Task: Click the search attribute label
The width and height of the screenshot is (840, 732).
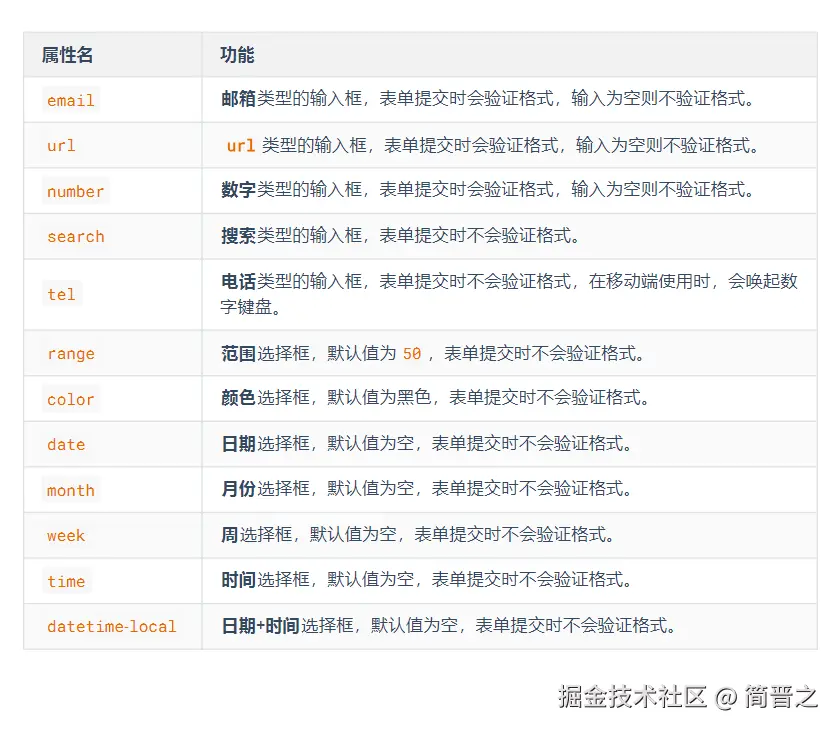Action: coord(75,236)
